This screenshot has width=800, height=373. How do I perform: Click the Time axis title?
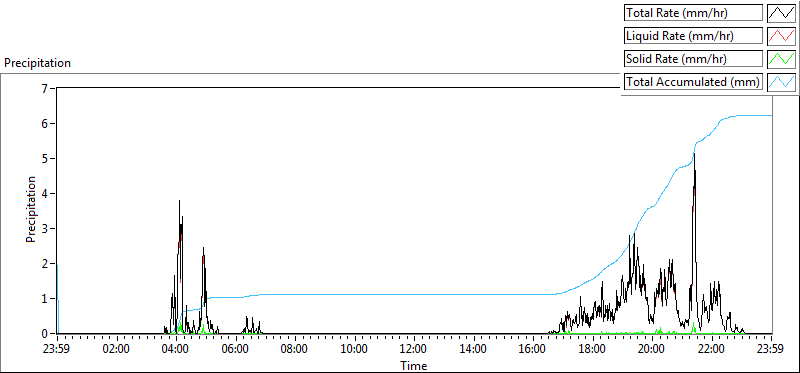click(414, 365)
